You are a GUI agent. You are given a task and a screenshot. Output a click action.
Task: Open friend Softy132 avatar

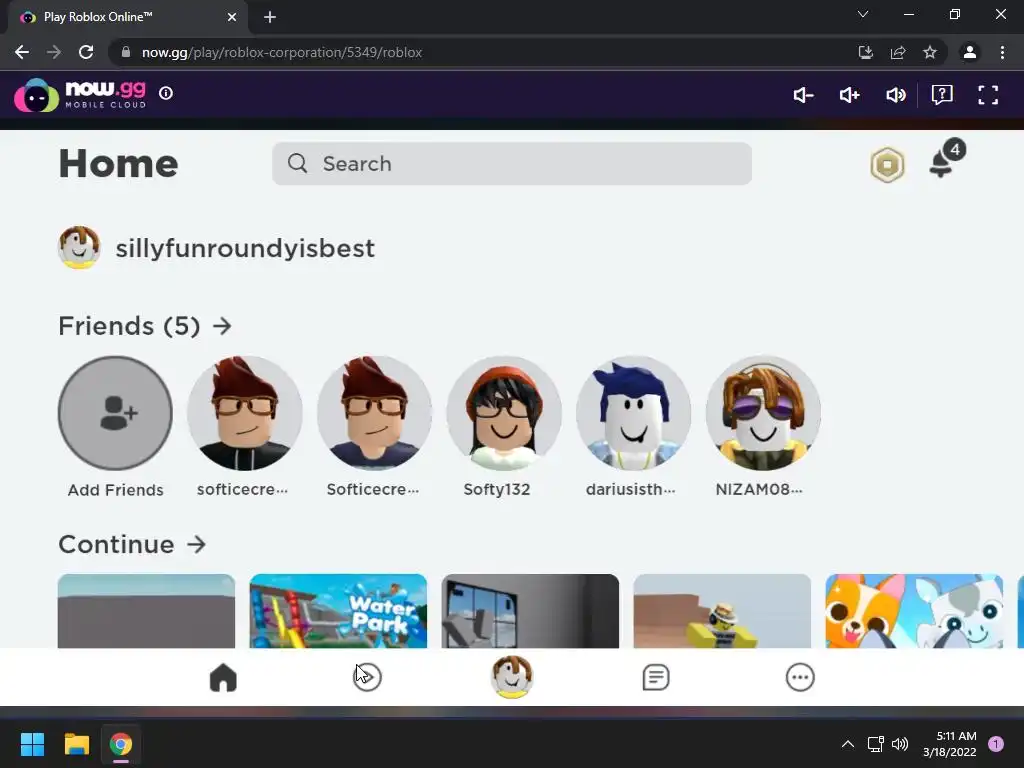point(504,413)
